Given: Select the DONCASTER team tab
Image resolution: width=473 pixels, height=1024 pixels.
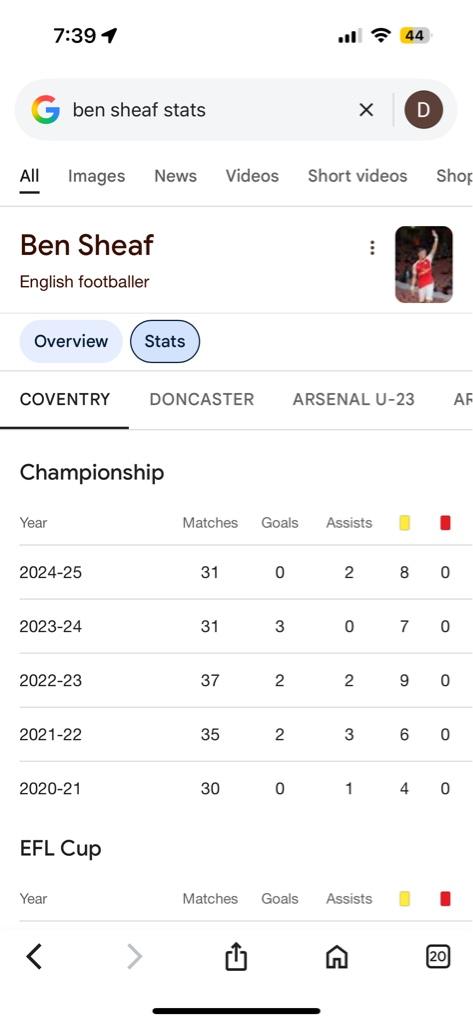Looking at the screenshot, I should [202, 400].
